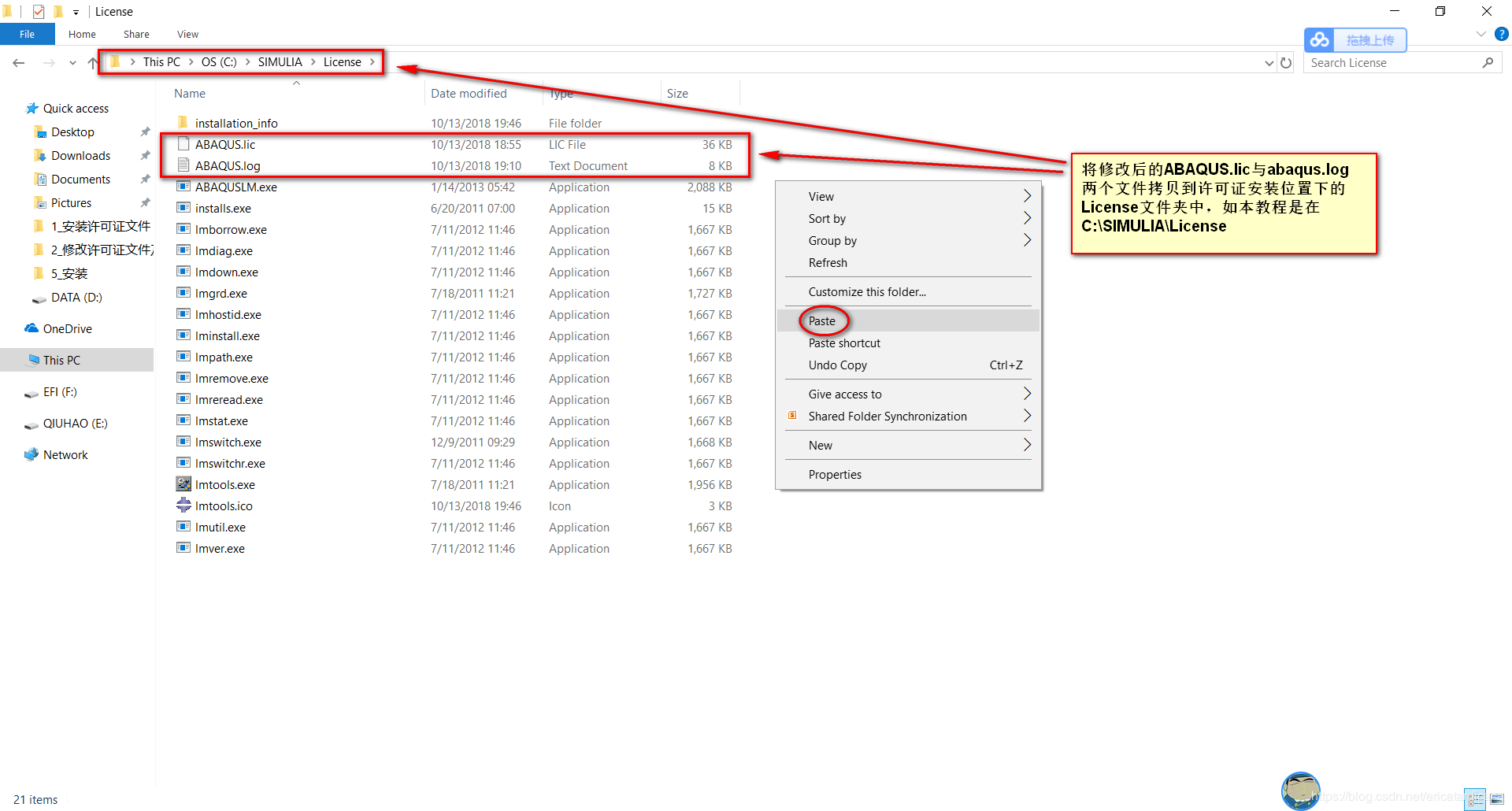Open the Sort by submenu
The image size is (1512, 811).
pos(908,219)
